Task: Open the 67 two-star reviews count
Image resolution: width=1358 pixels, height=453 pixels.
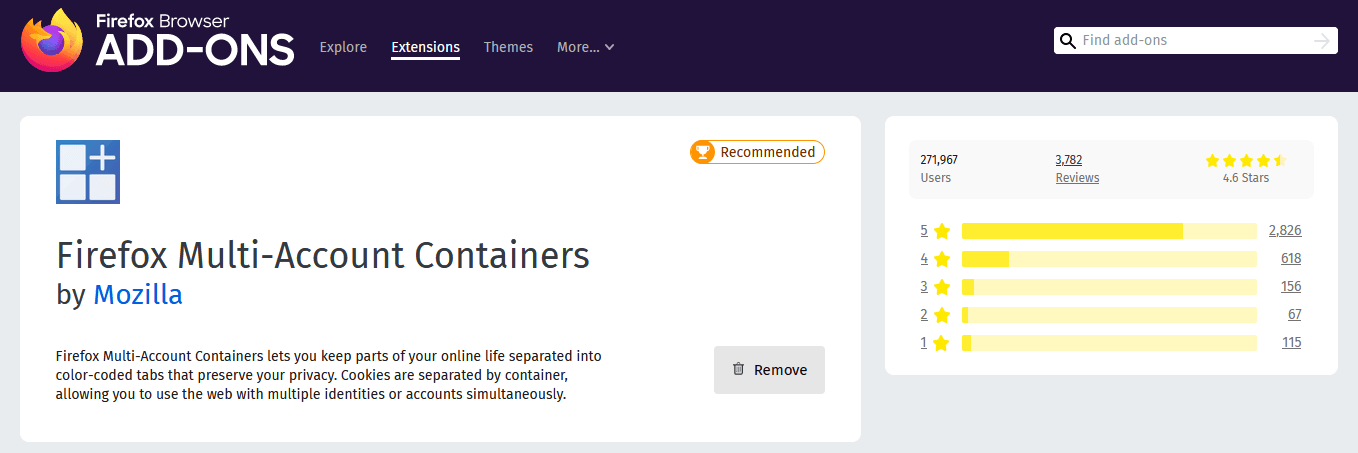Action: pyautogui.click(x=1295, y=315)
